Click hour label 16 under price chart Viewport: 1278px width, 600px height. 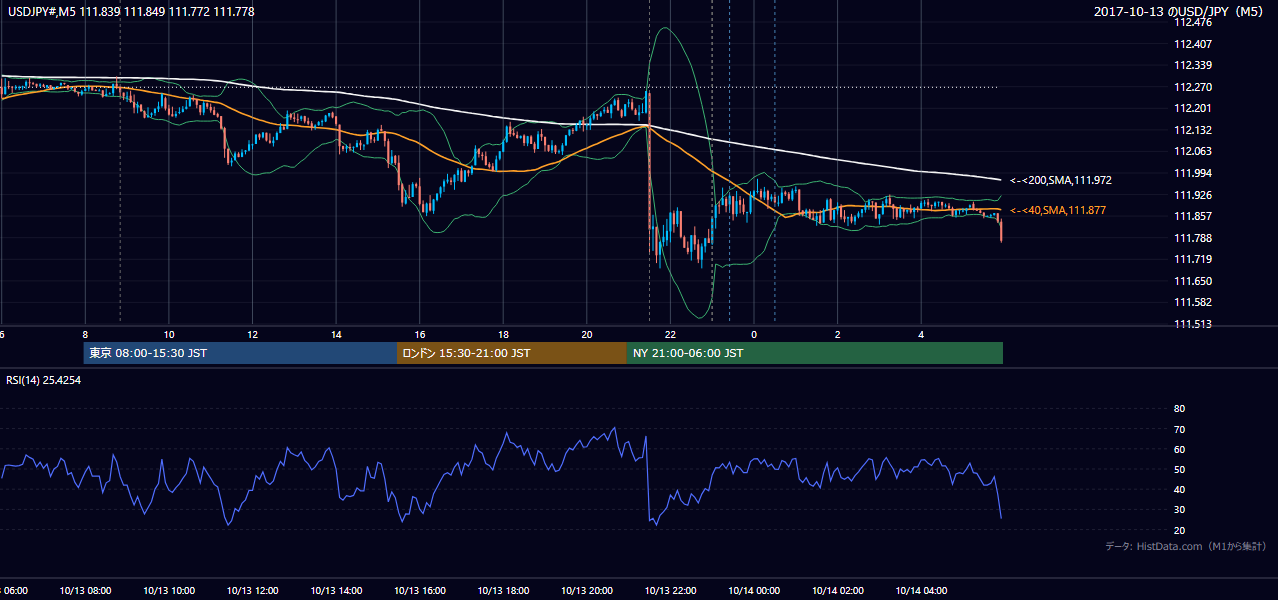click(x=420, y=334)
